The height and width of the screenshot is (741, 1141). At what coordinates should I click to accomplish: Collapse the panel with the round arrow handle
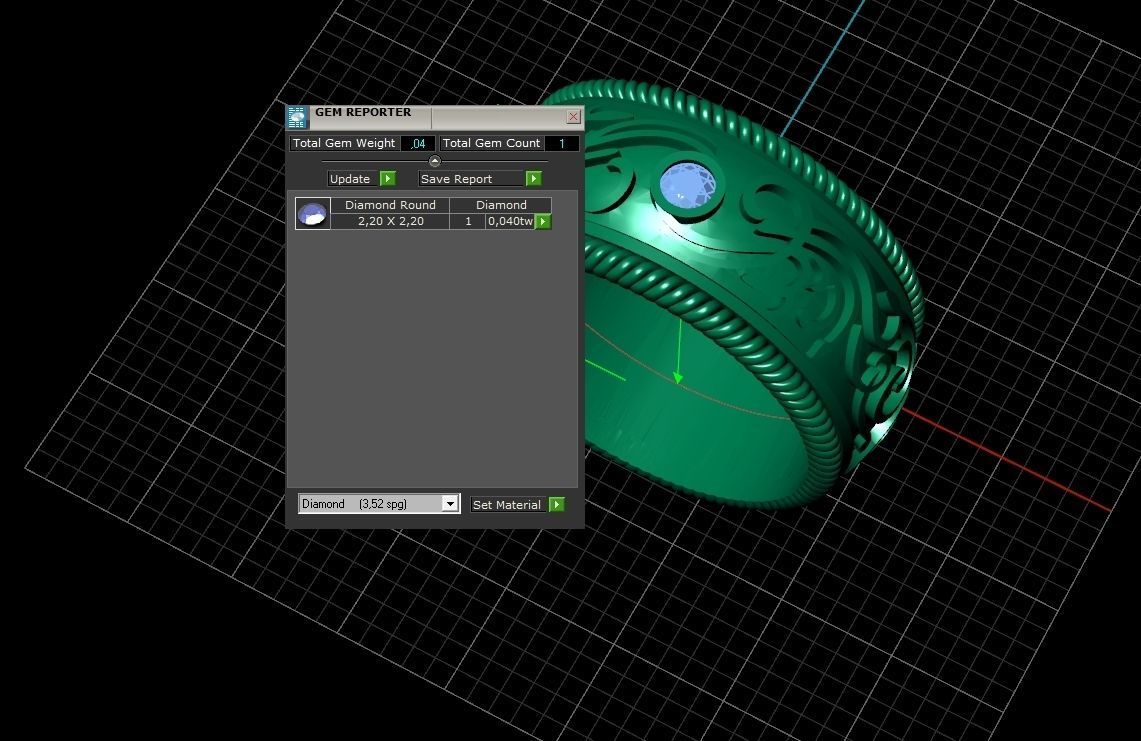[x=434, y=161]
